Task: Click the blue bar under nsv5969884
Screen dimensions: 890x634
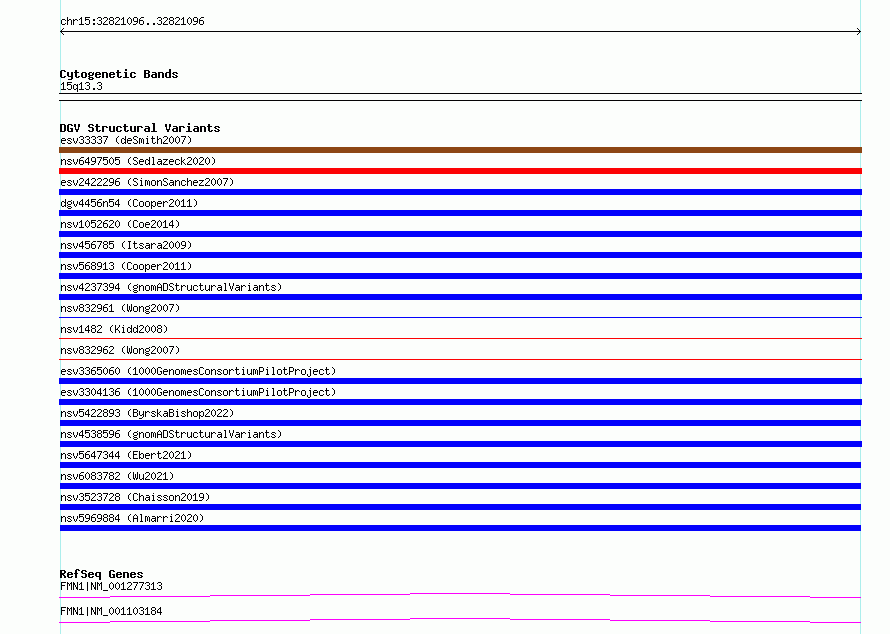Action: (460, 528)
